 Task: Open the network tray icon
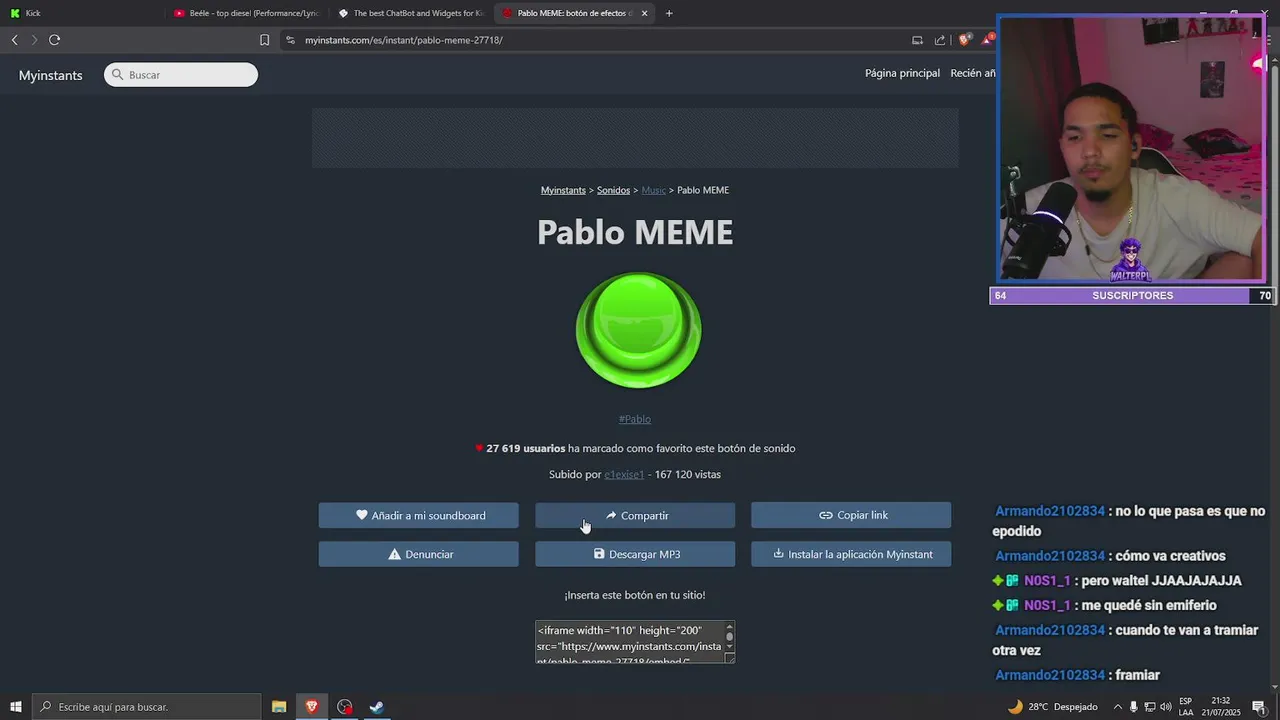pyautogui.click(x=1150, y=707)
